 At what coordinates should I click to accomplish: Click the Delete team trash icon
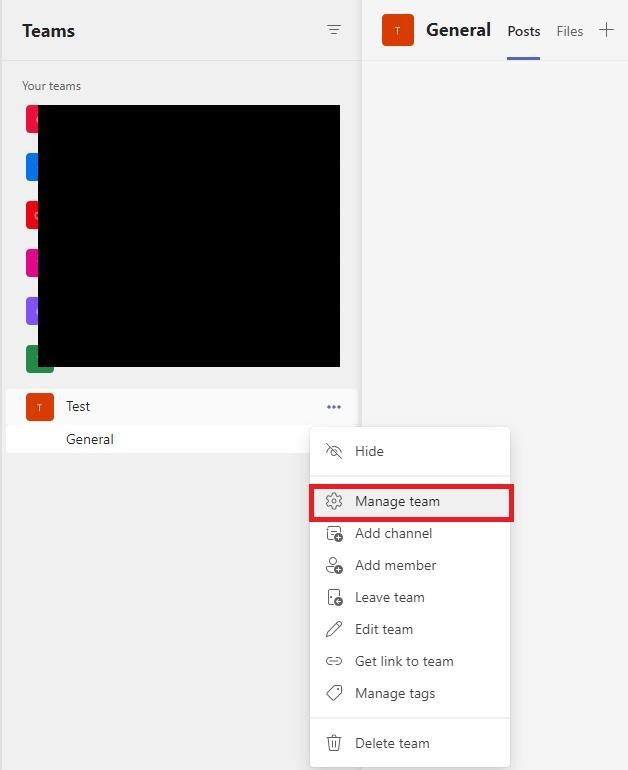coord(334,743)
